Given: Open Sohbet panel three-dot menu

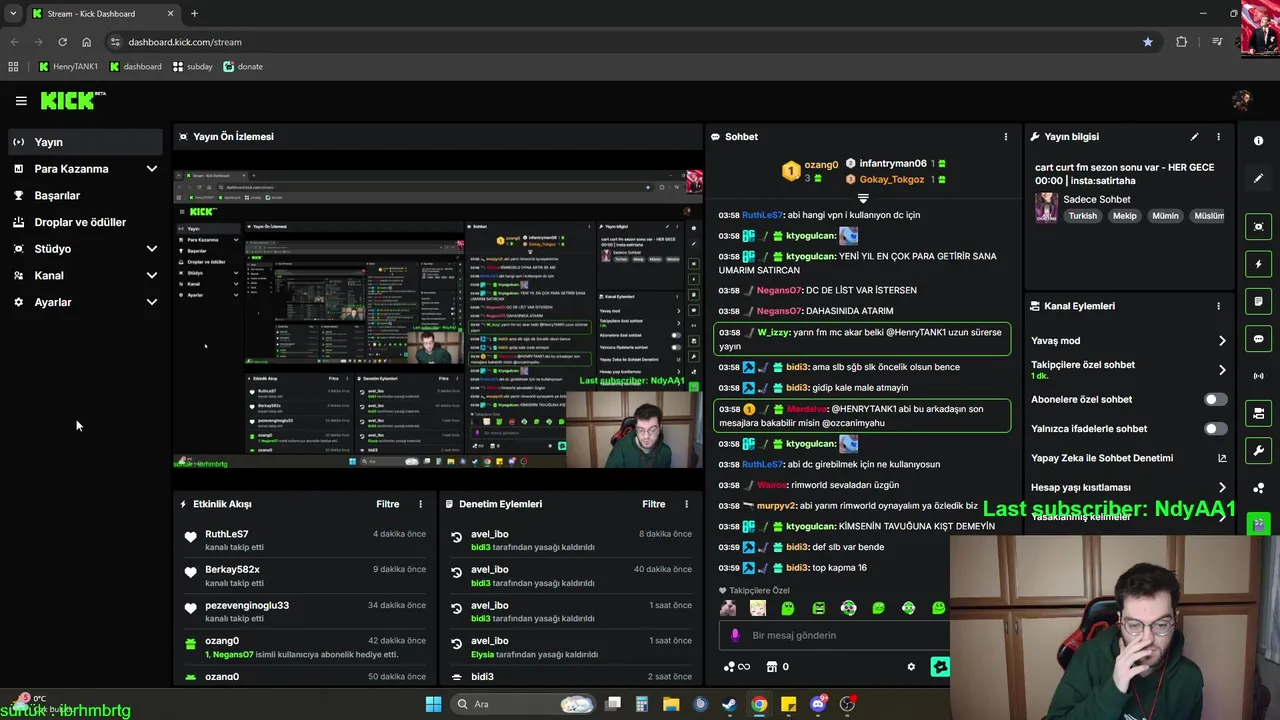Looking at the screenshot, I should (1006, 137).
